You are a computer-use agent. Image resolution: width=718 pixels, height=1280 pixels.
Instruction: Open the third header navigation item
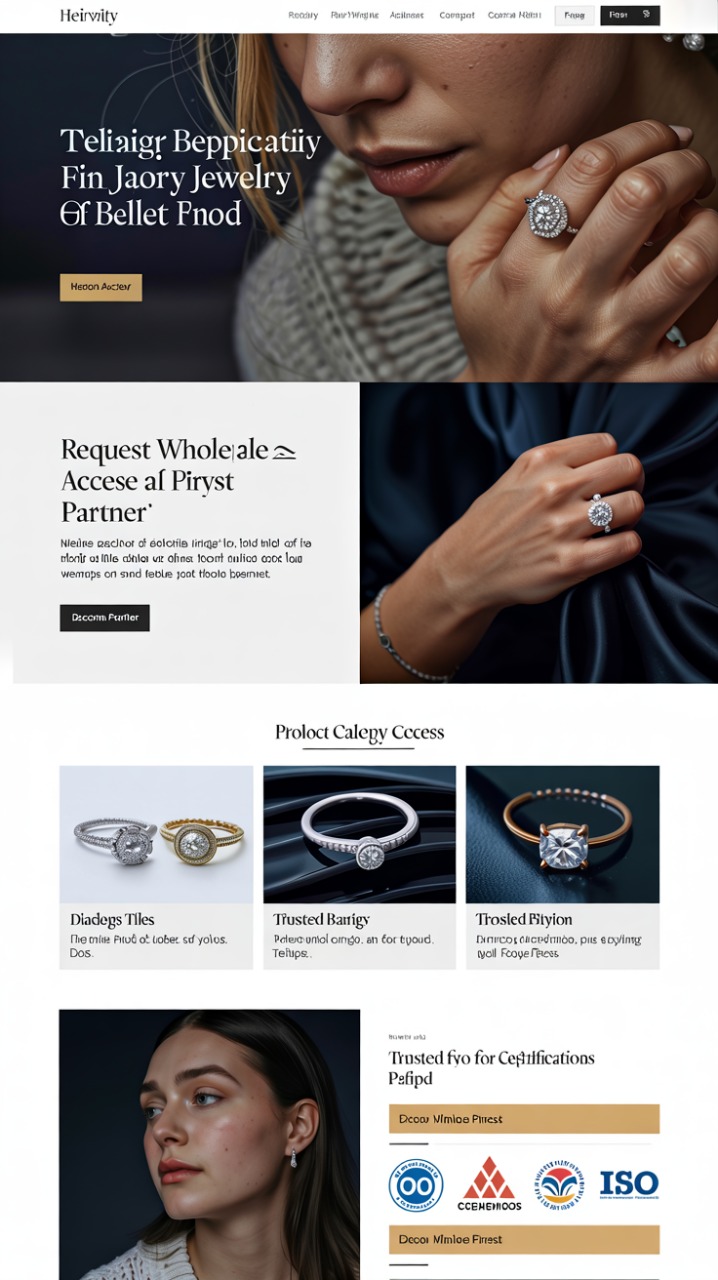tap(407, 15)
